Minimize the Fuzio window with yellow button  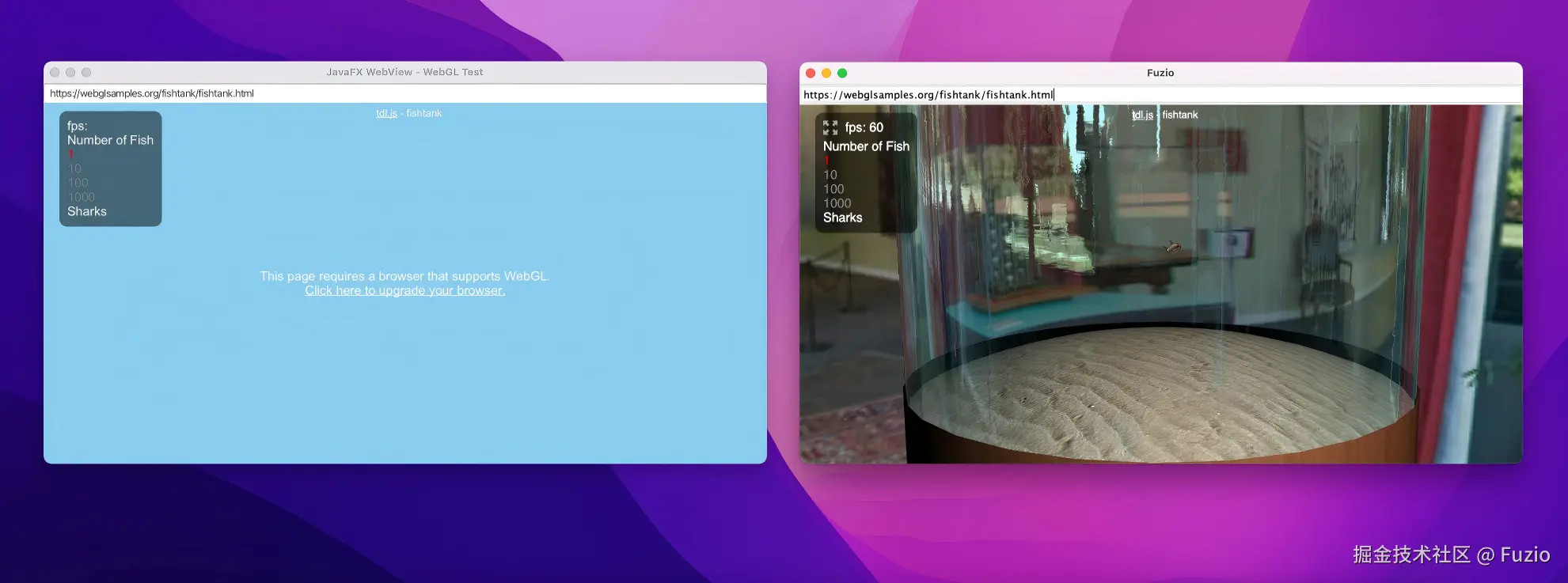point(826,73)
